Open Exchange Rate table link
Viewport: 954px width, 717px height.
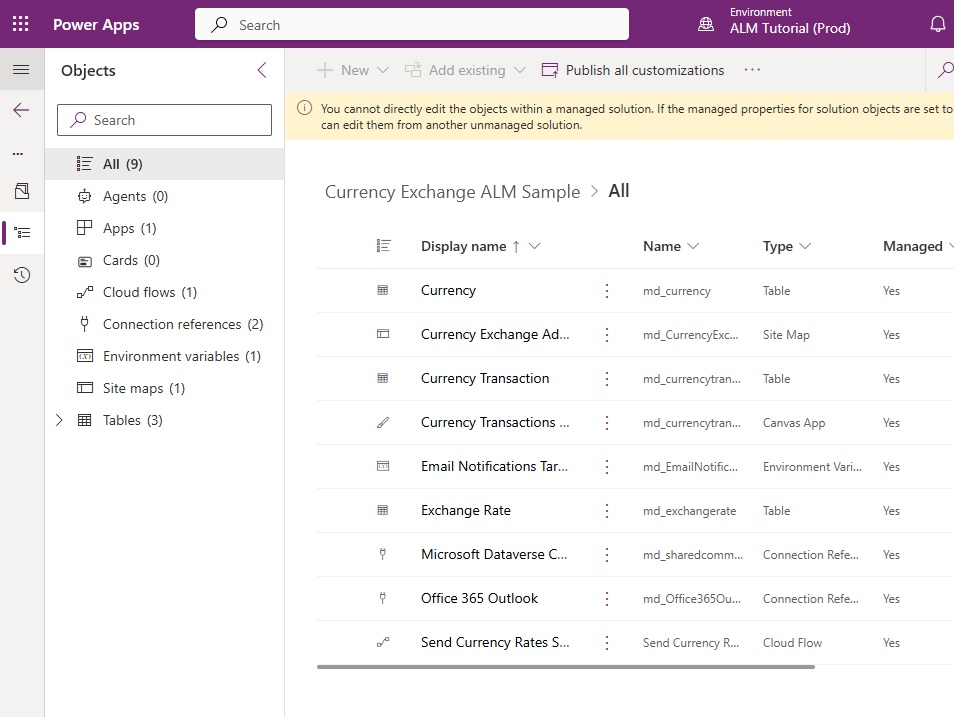click(465, 510)
